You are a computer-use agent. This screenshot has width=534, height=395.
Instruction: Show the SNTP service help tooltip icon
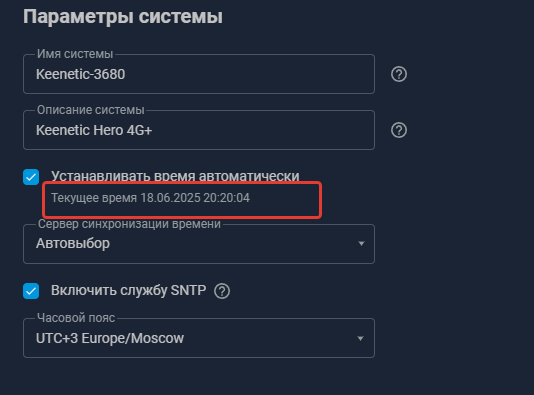(x=222, y=291)
